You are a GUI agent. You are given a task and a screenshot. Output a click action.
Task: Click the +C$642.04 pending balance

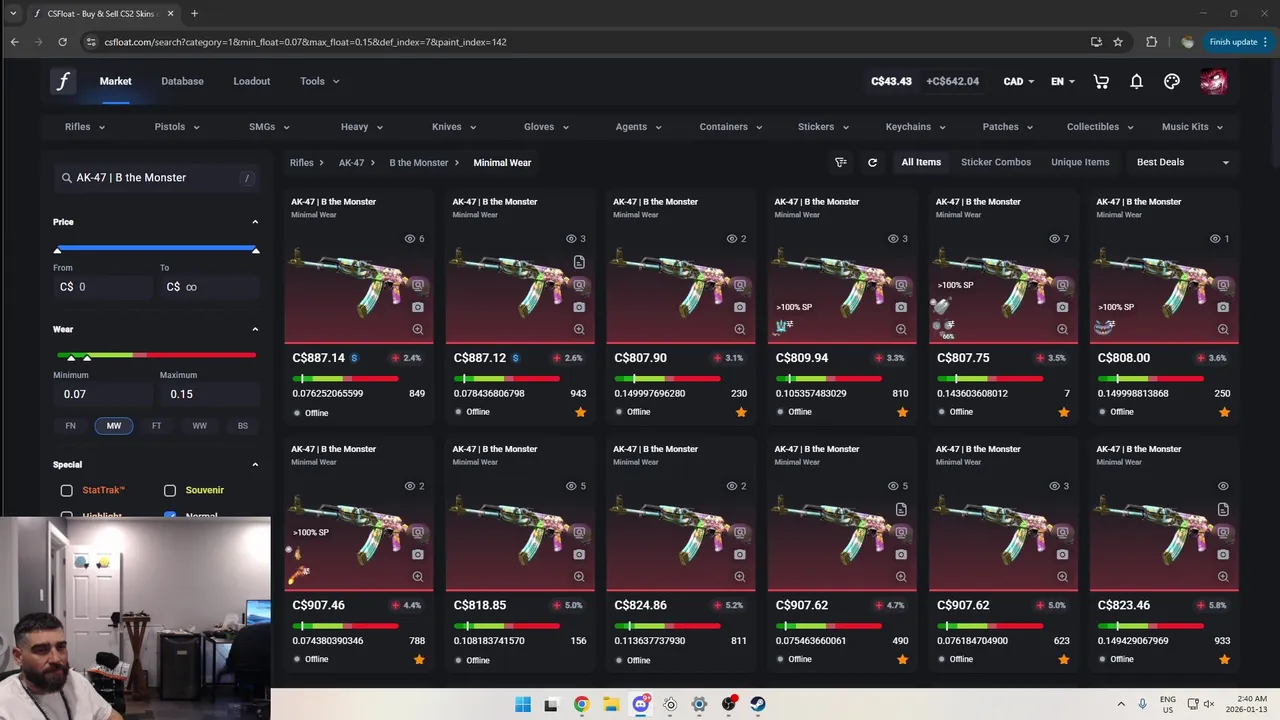[x=952, y=81]
